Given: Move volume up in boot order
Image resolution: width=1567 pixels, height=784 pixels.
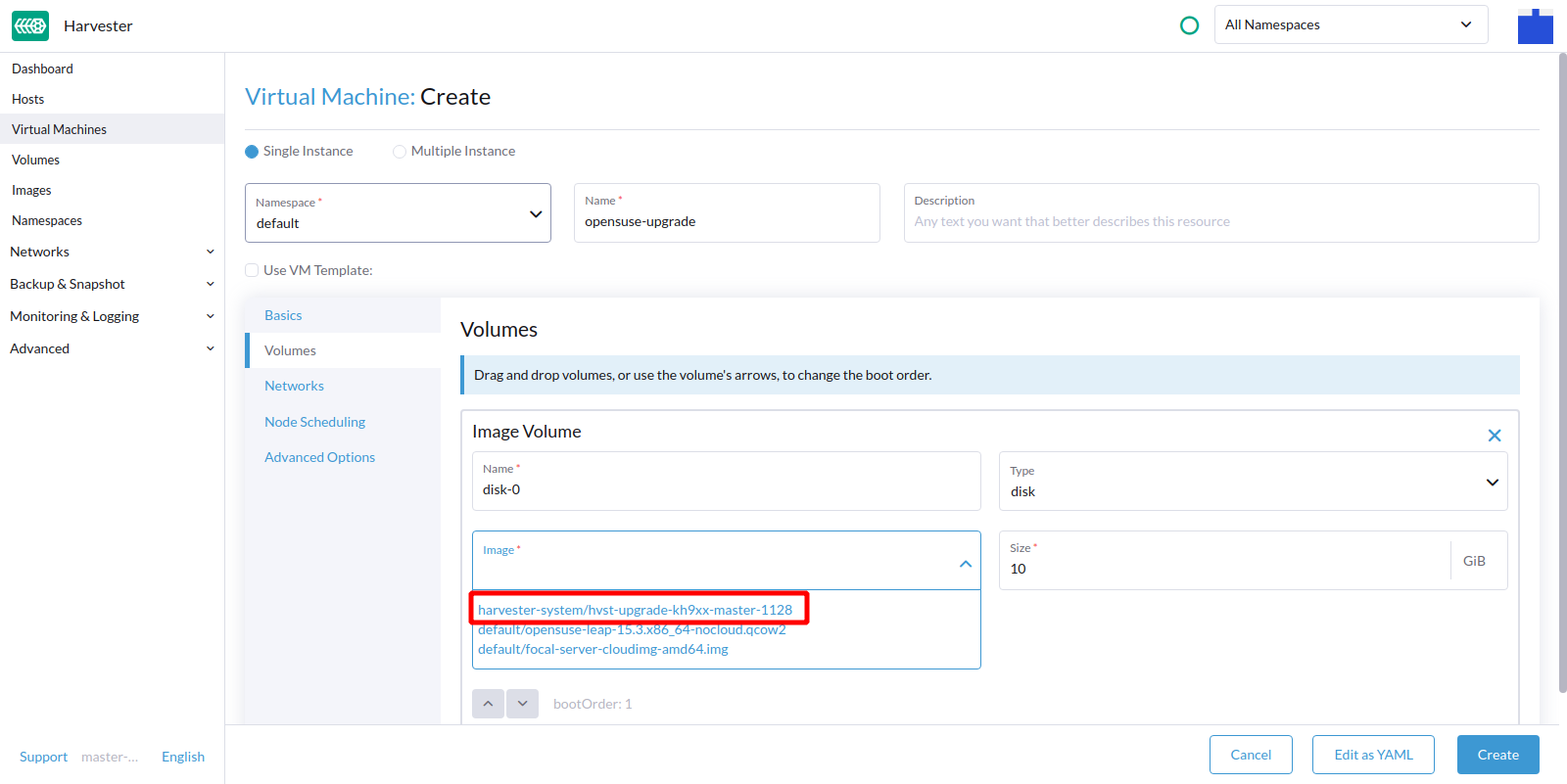Looking at the screenshot, I should point(488,704).
